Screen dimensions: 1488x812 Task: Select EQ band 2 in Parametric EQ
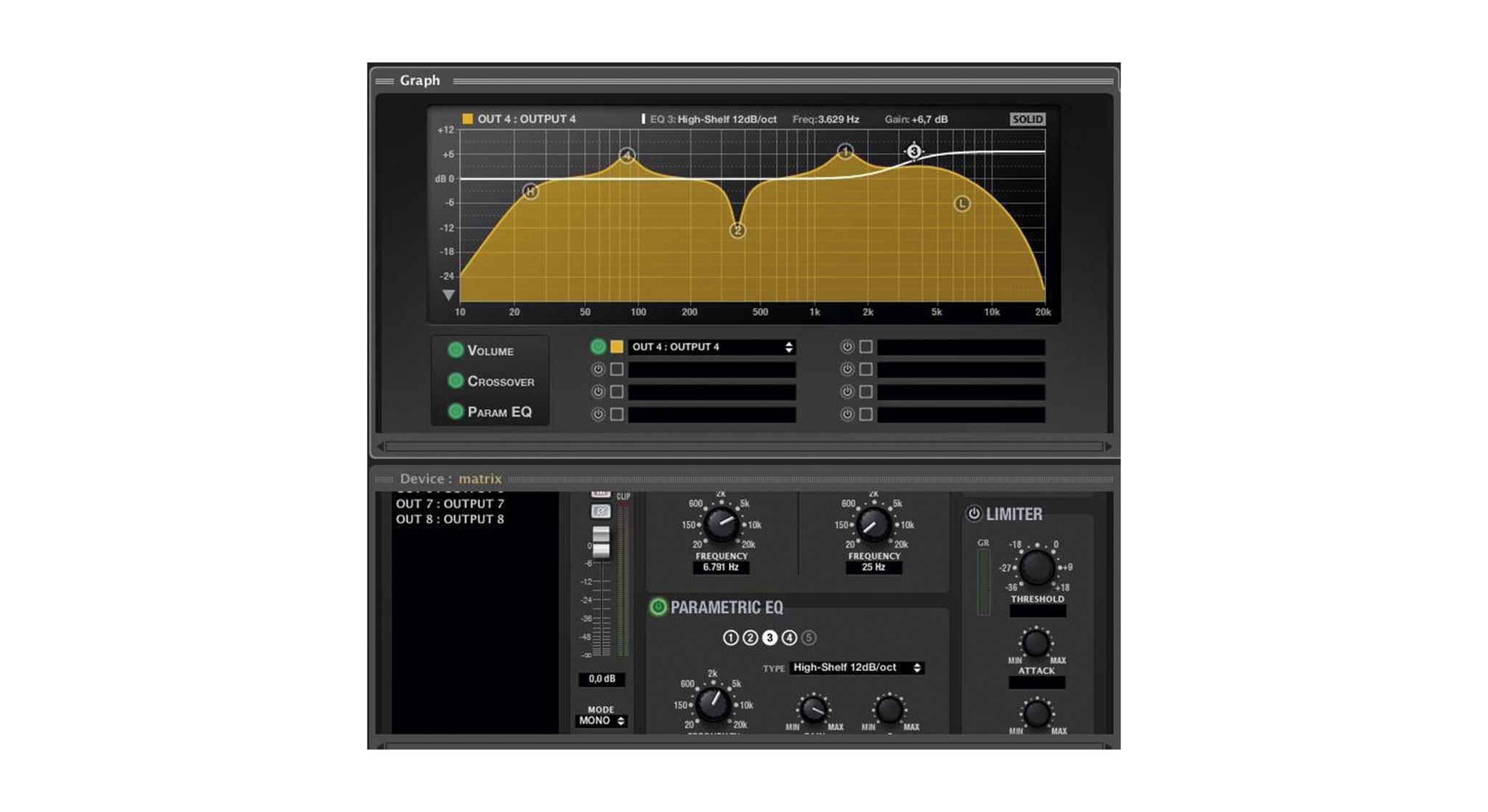751,638
